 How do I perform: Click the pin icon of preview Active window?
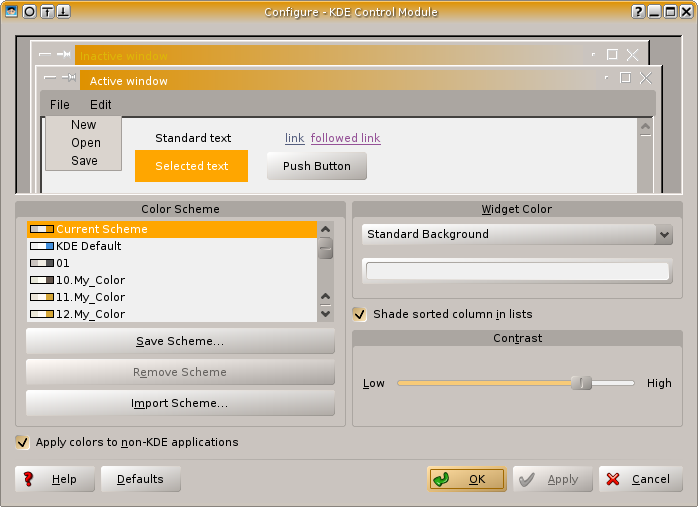pyautogui.click(x=69, y=77)
